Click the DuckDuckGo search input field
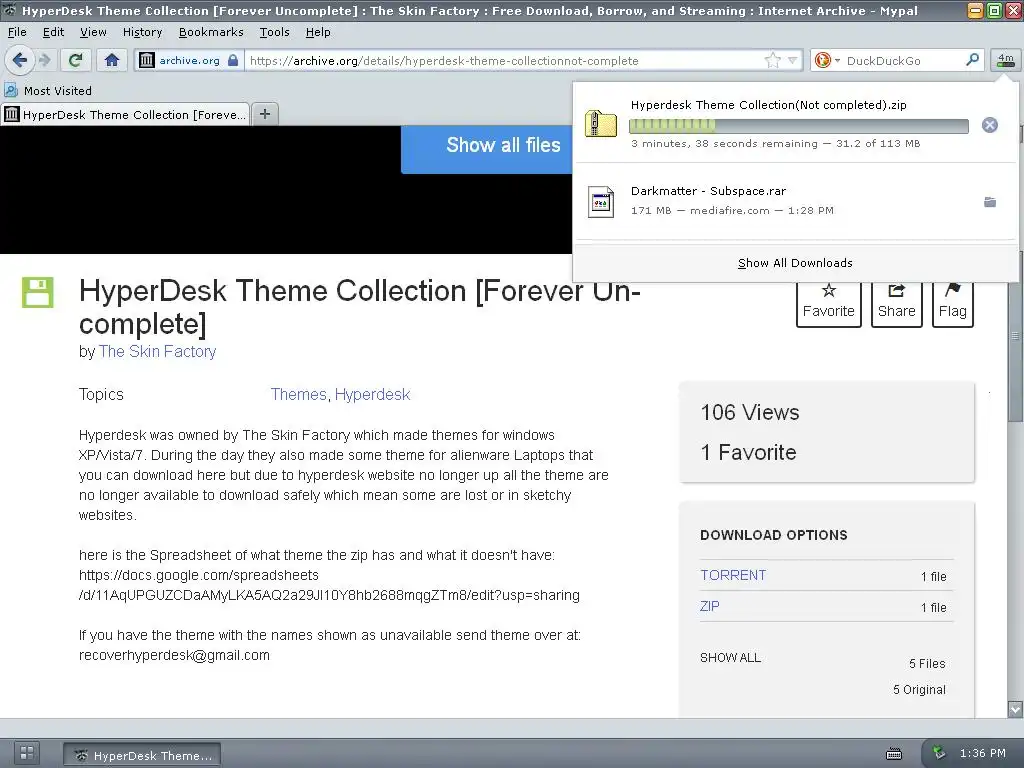1024x768 pixels. 904,60
